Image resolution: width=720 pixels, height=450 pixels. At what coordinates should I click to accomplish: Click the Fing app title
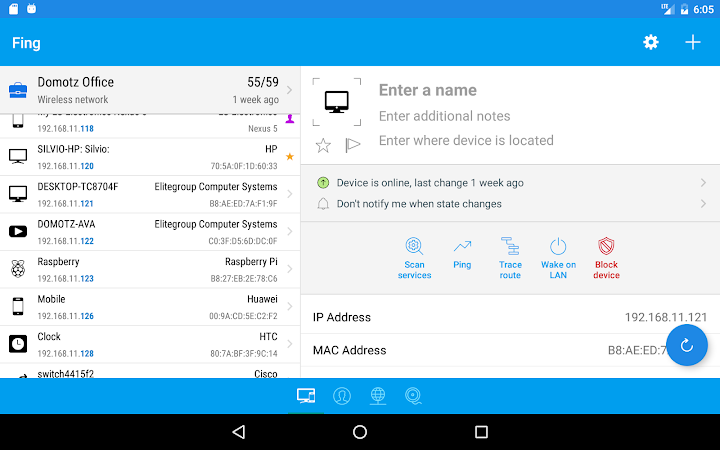point(26,43)
